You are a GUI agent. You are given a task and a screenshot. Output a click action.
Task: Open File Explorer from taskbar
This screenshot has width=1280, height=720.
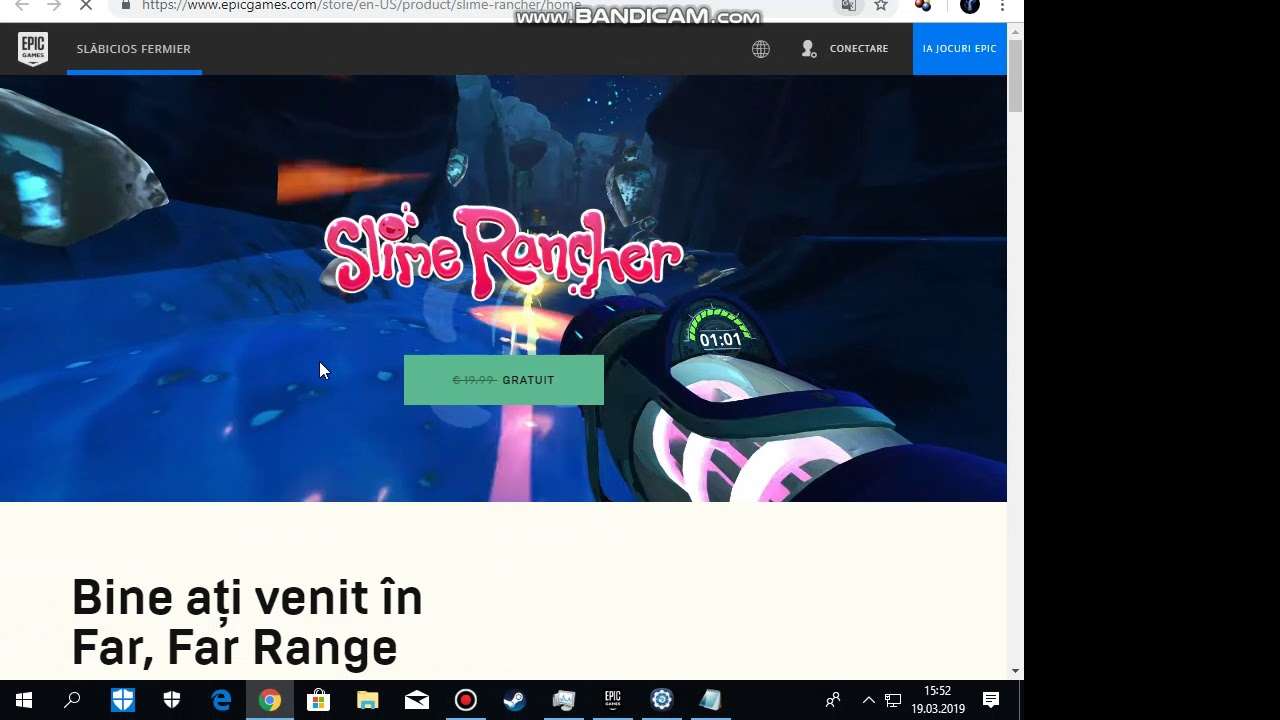(368, 700)
